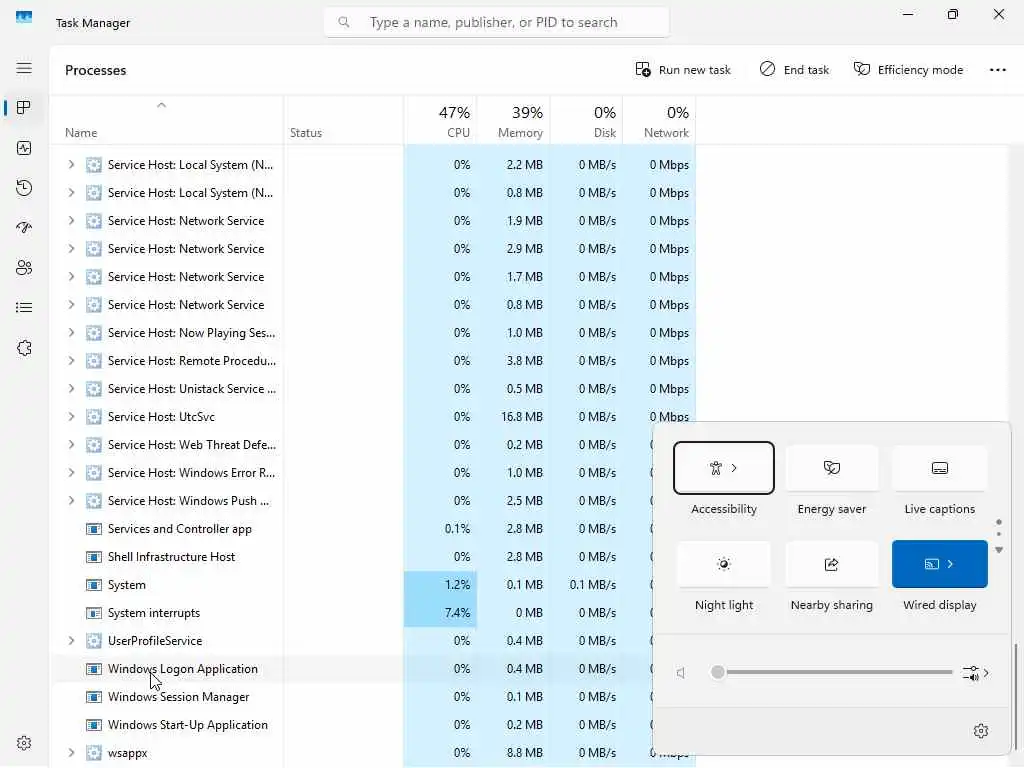Open sound output selector icon
This screenshot has height=768, width=1024.
click(976, 673)
